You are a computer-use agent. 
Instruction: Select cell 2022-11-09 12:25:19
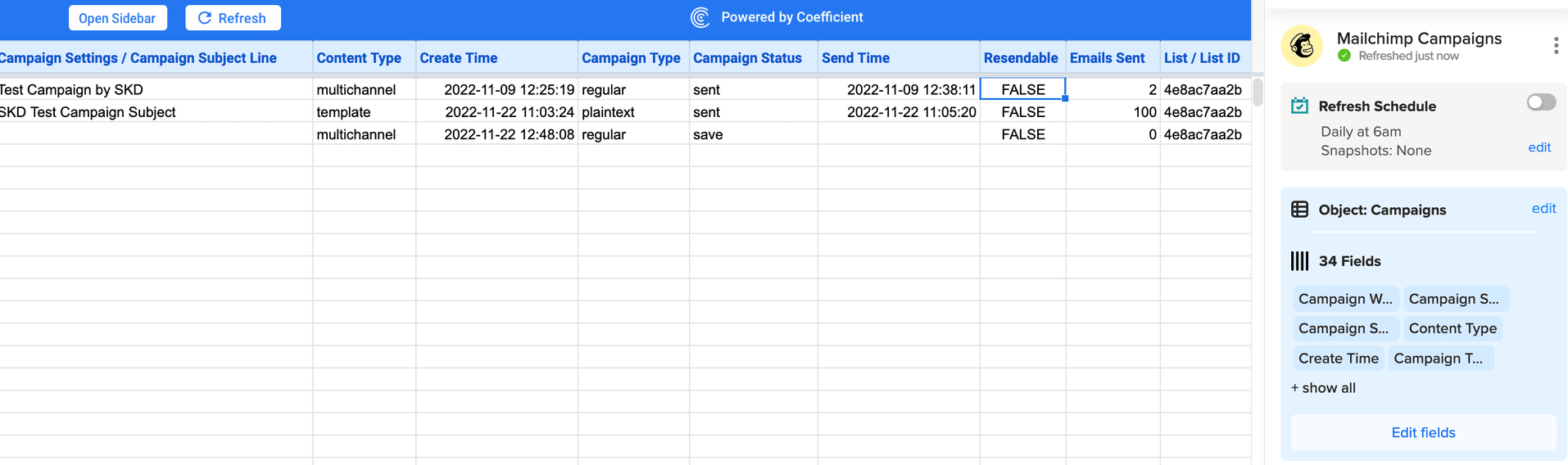[496, 89]
